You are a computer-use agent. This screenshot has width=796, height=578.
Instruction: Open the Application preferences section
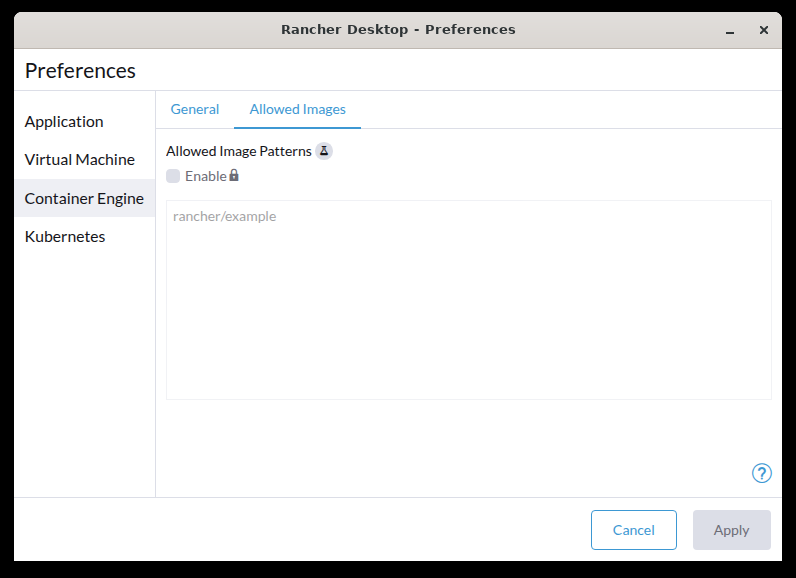(x=64, y=121)
